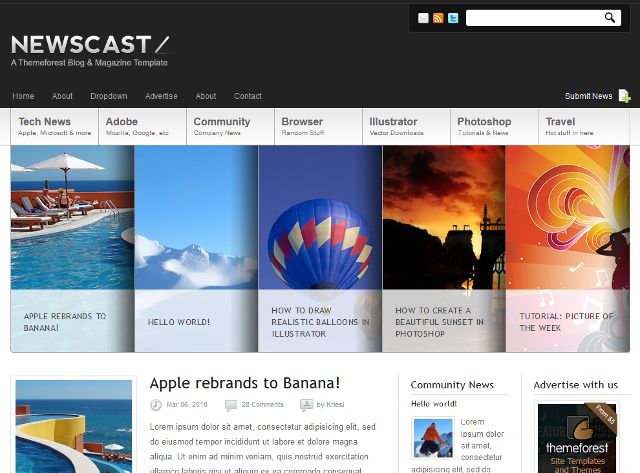Screen dimensions: 640x473
Task: Select the Community category tab
Action: [231, 127]
